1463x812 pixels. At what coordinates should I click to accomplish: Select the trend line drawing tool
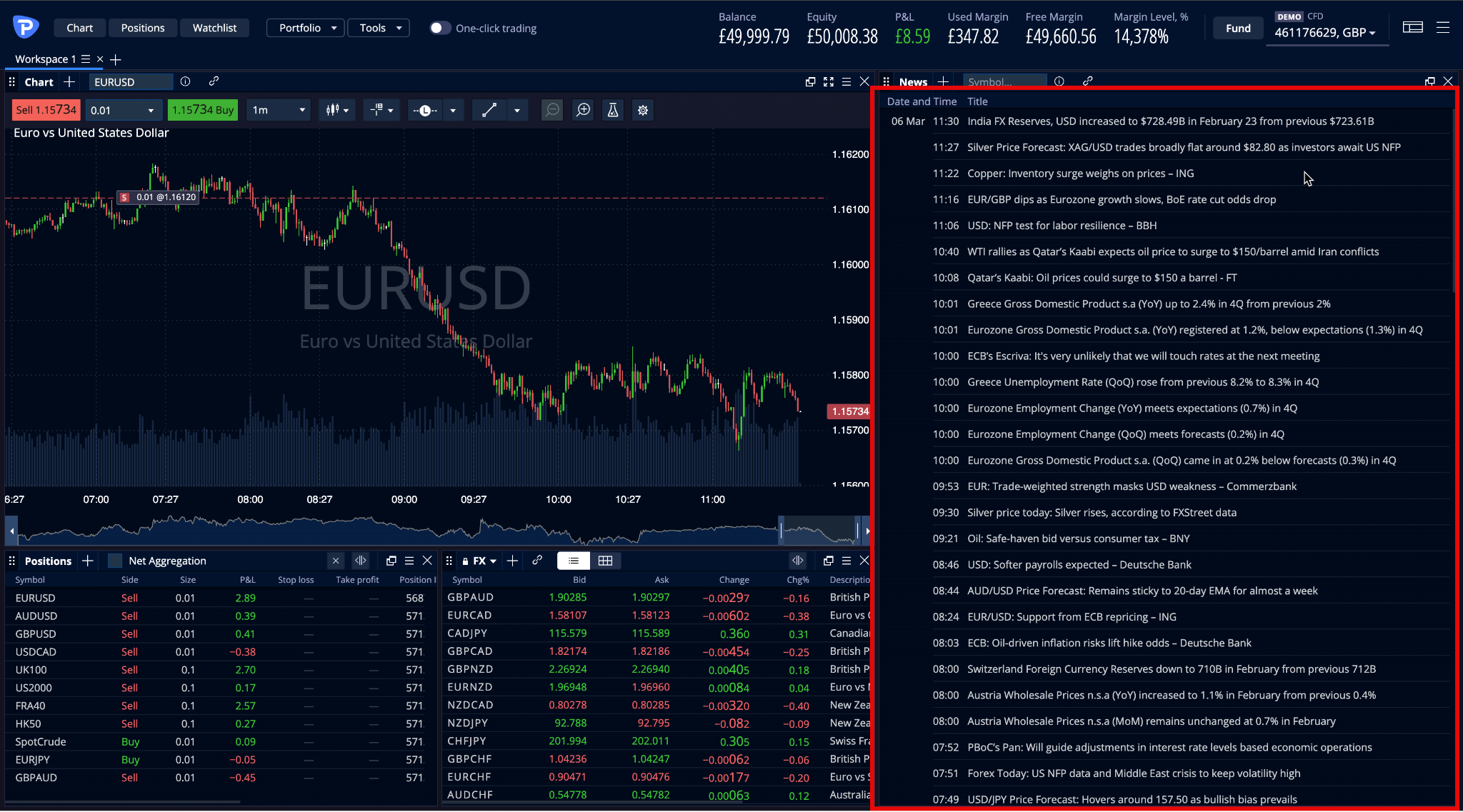point(489,110)
